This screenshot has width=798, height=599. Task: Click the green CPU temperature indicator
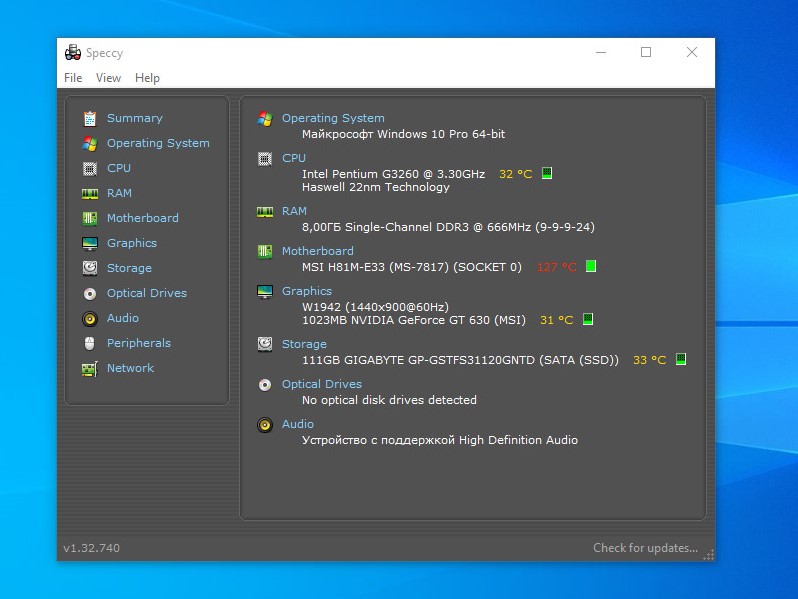click(x=547, y=173)
